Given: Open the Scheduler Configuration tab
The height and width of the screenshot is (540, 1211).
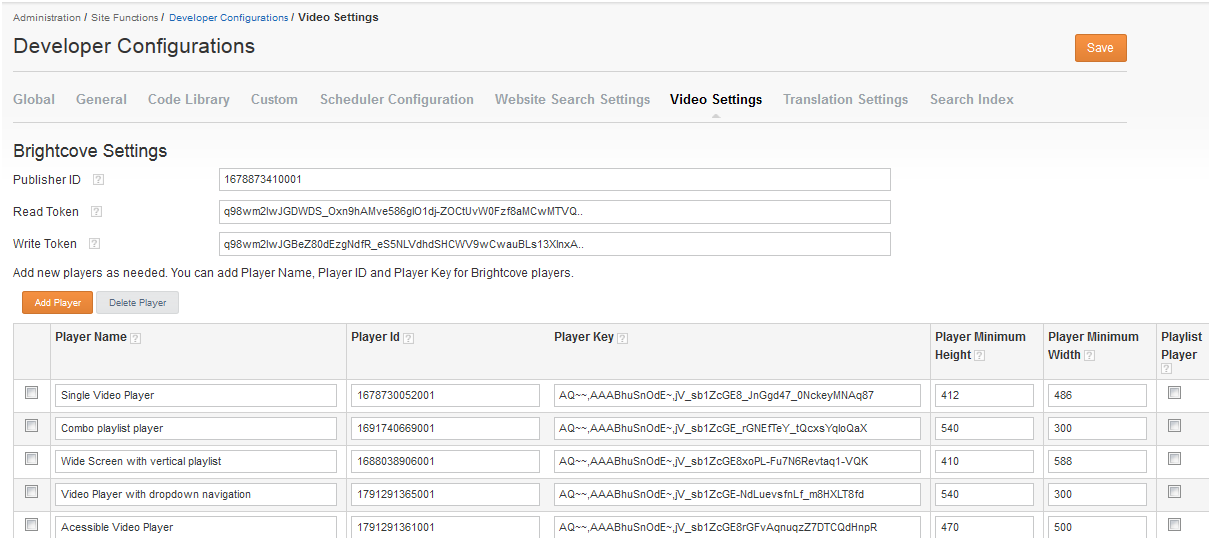Looking at the screenshot, I should [x=397, y=100].
